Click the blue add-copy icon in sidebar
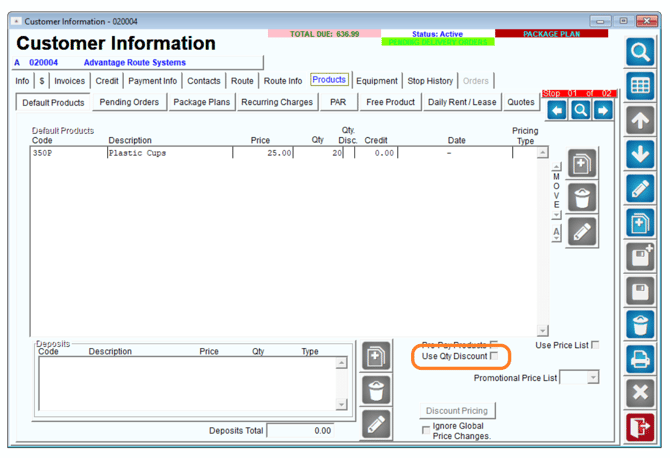The width and height of the screenshot is (670, 458). click(x=640, y=223)
